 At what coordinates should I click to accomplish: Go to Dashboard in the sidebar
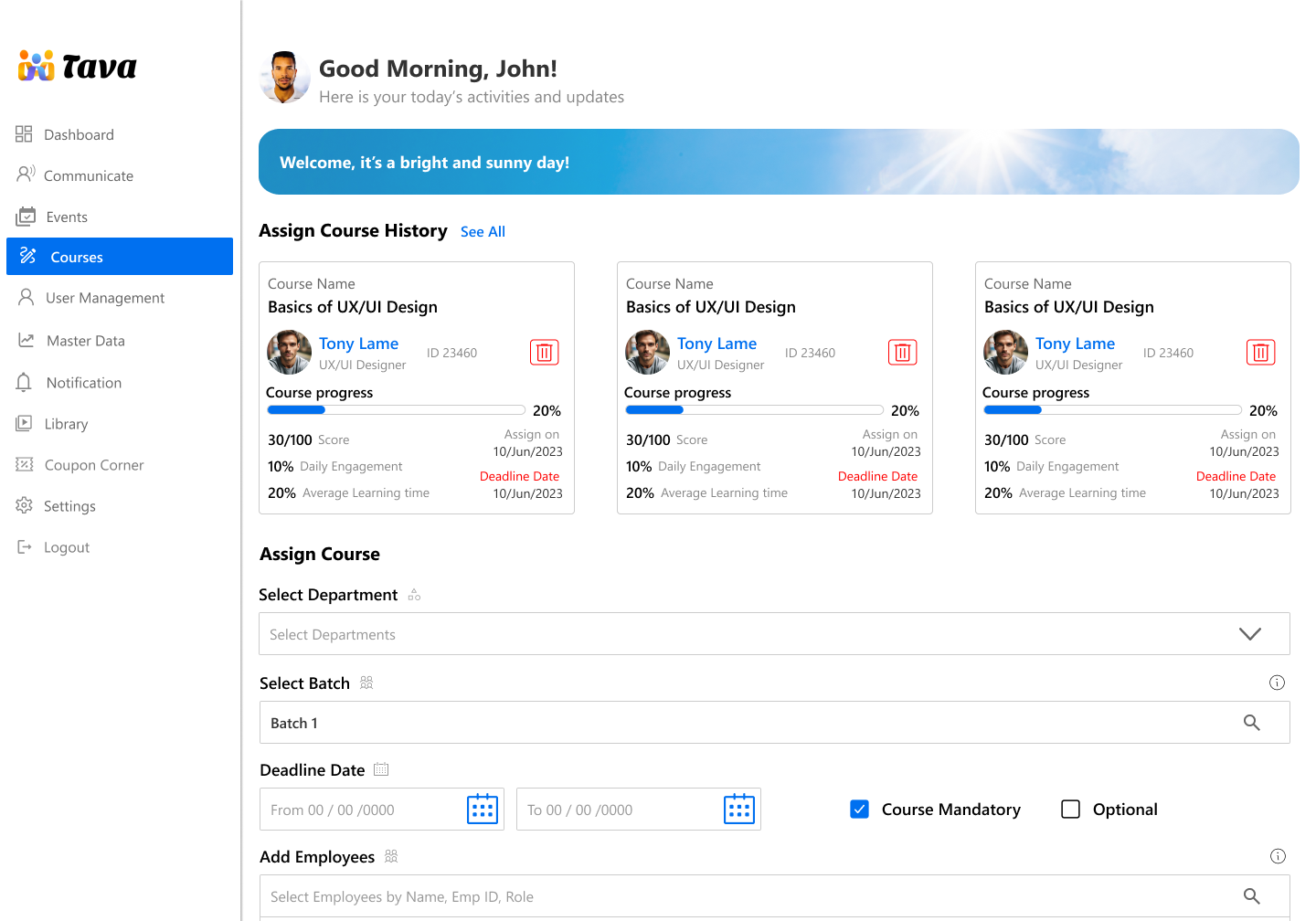[79, 134]
